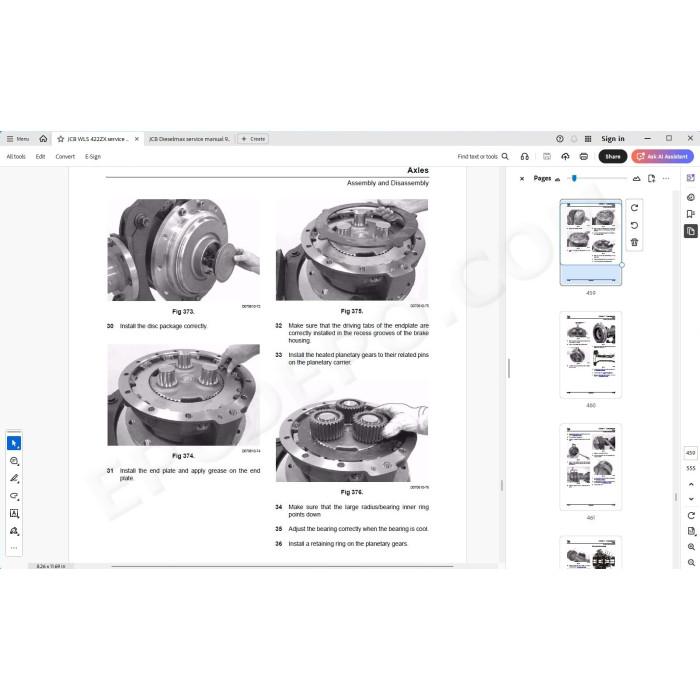Screen dimensions: 700x700
Task: Click the cloud upload icon
Action: pos(565,156)
